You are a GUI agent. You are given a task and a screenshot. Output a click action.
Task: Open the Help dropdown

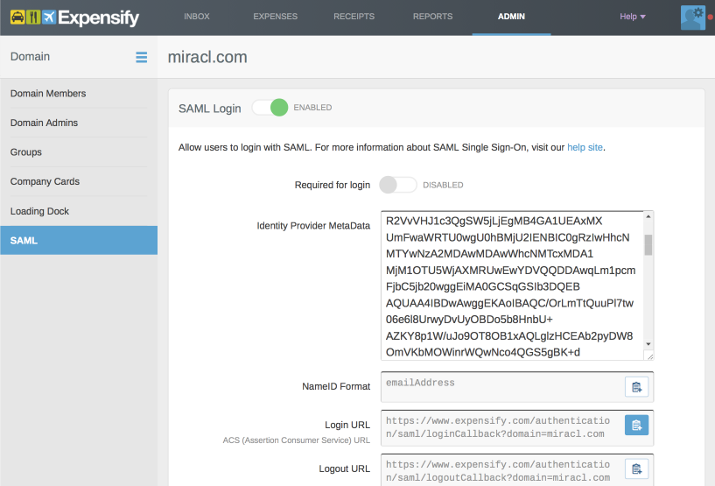pos(632,16)
